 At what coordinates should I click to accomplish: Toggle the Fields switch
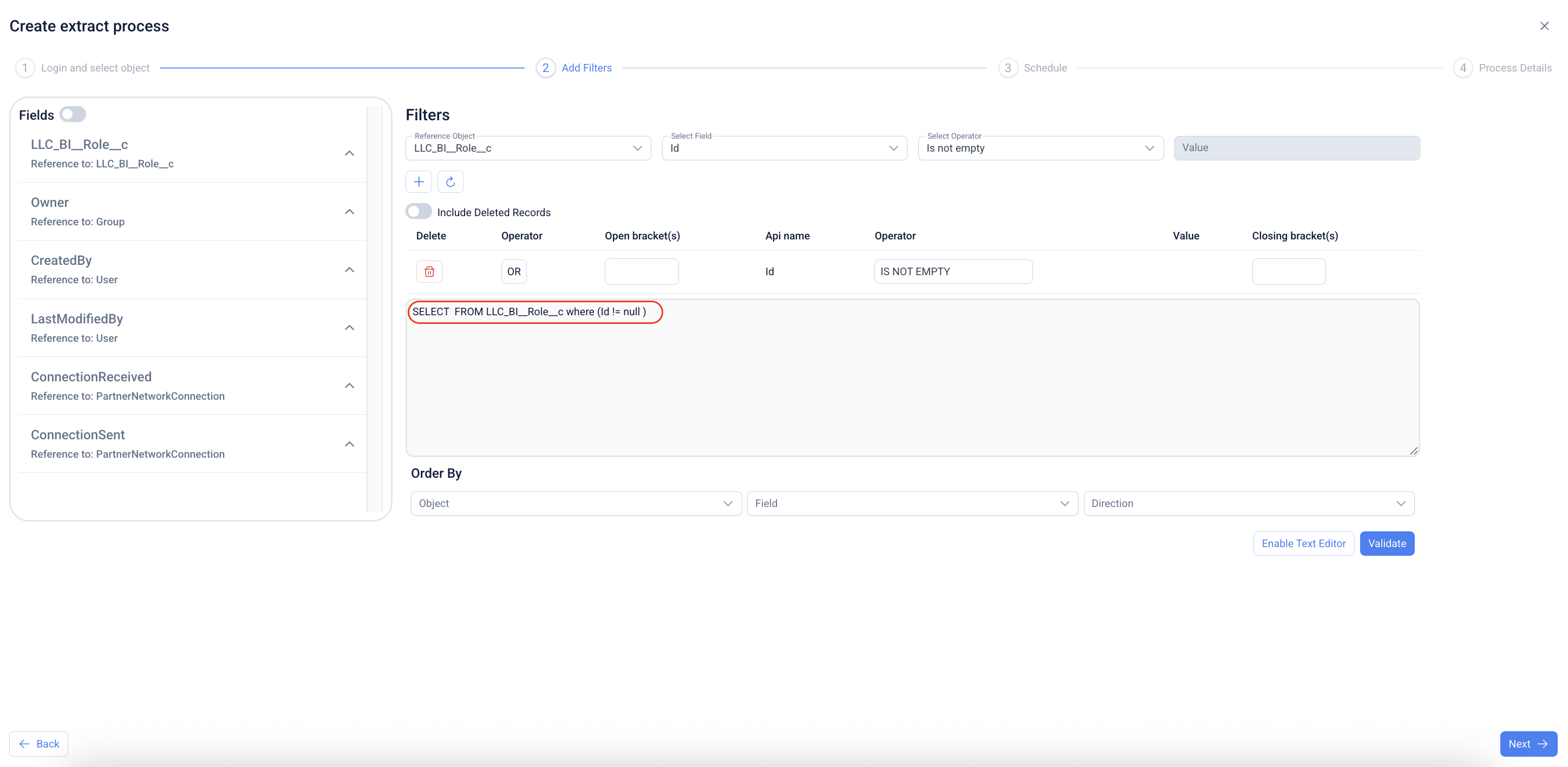pos(73,114)
